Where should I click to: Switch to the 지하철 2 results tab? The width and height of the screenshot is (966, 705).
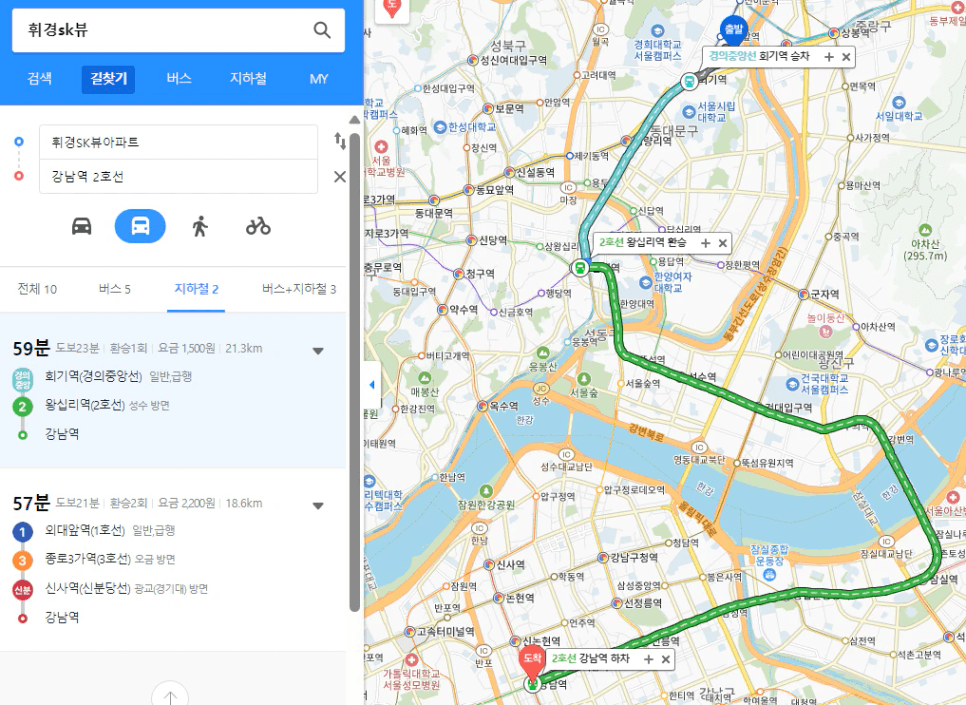point(196,289)
